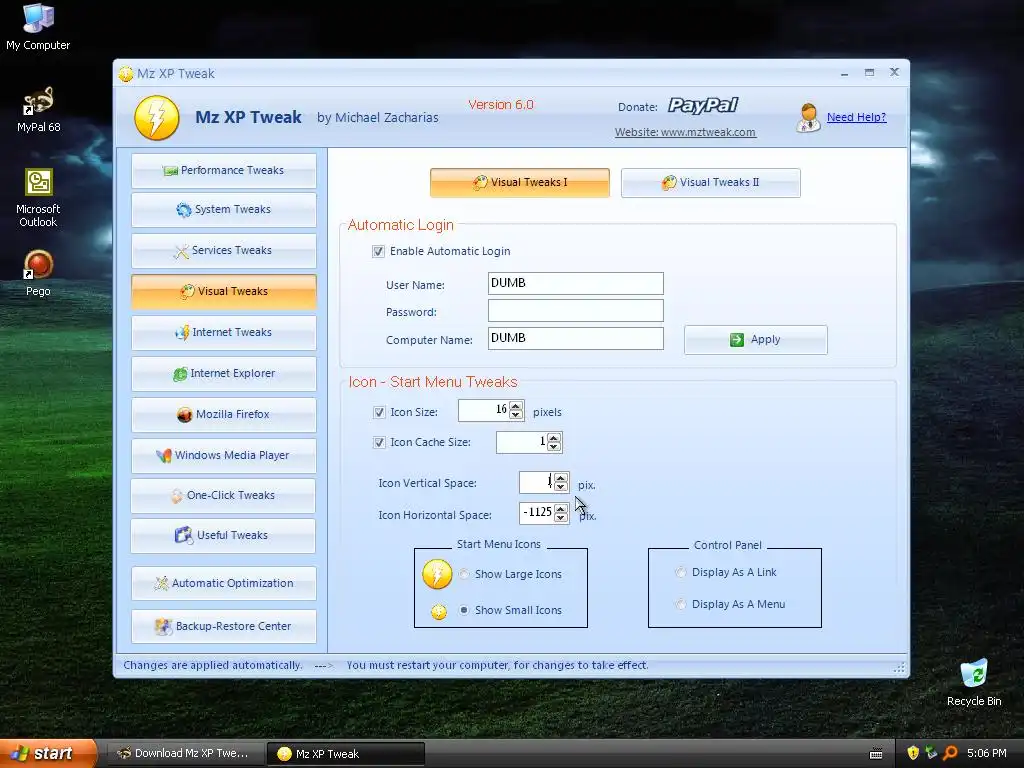1024x768 pixels.
Task: Toggle Enable Automatic Login checkbox
Action: coord(378,251)
